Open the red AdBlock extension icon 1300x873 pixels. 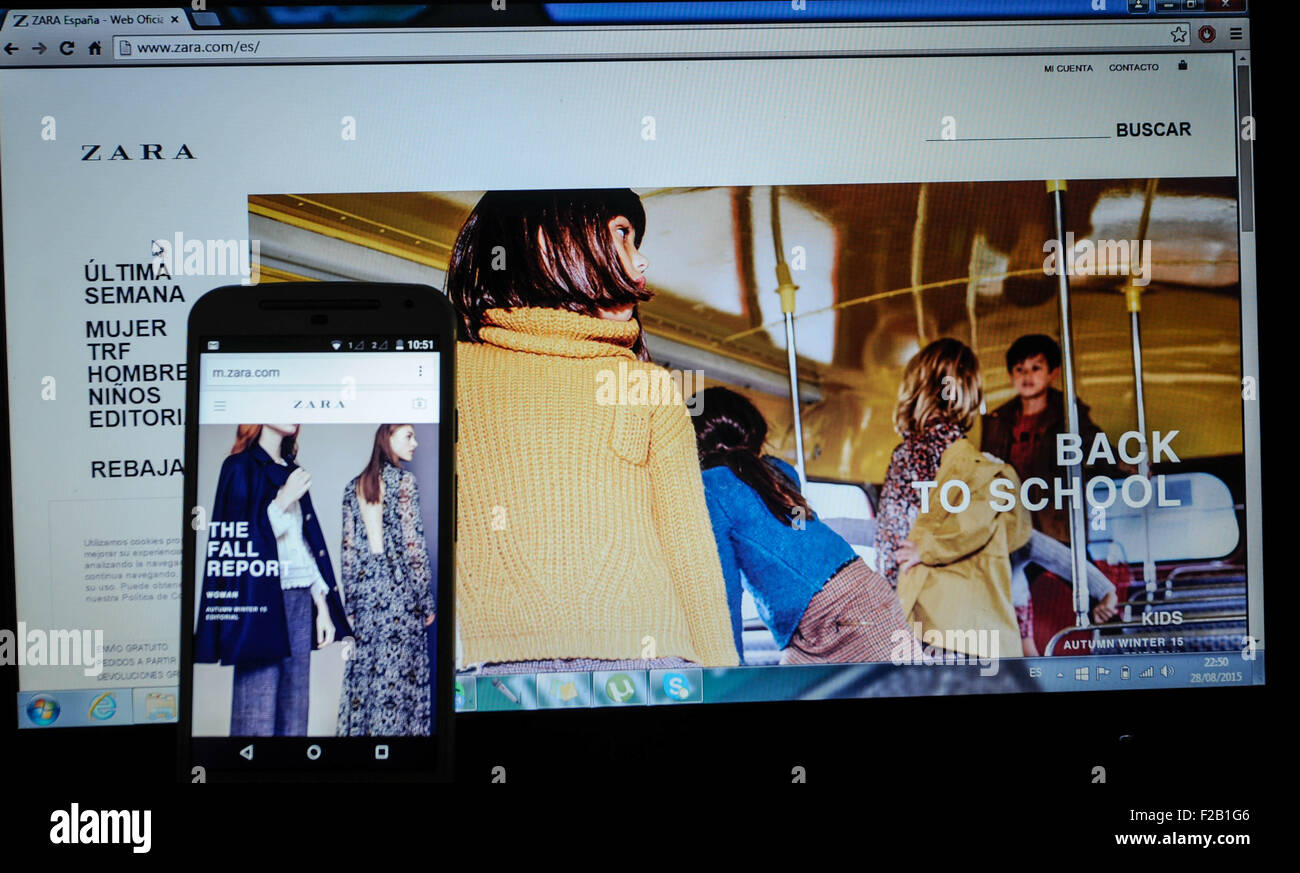click(1207, 34)
